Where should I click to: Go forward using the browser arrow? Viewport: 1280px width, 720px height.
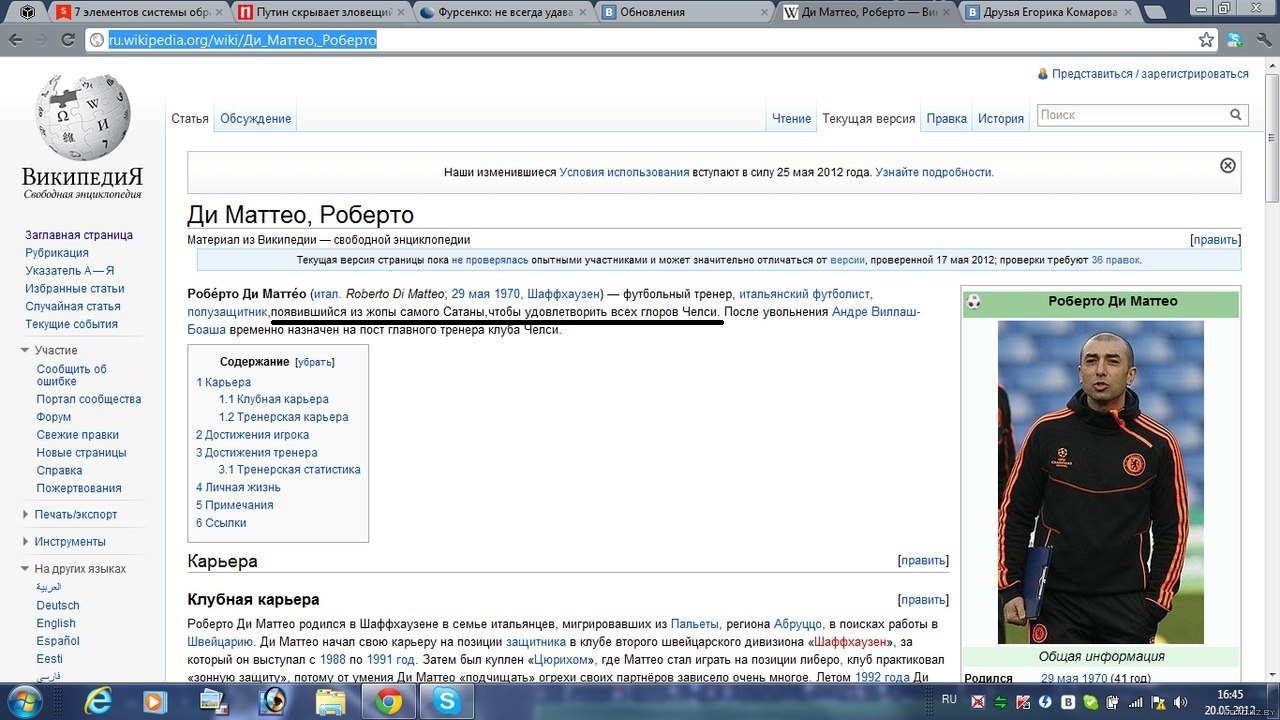click(41, 40)
